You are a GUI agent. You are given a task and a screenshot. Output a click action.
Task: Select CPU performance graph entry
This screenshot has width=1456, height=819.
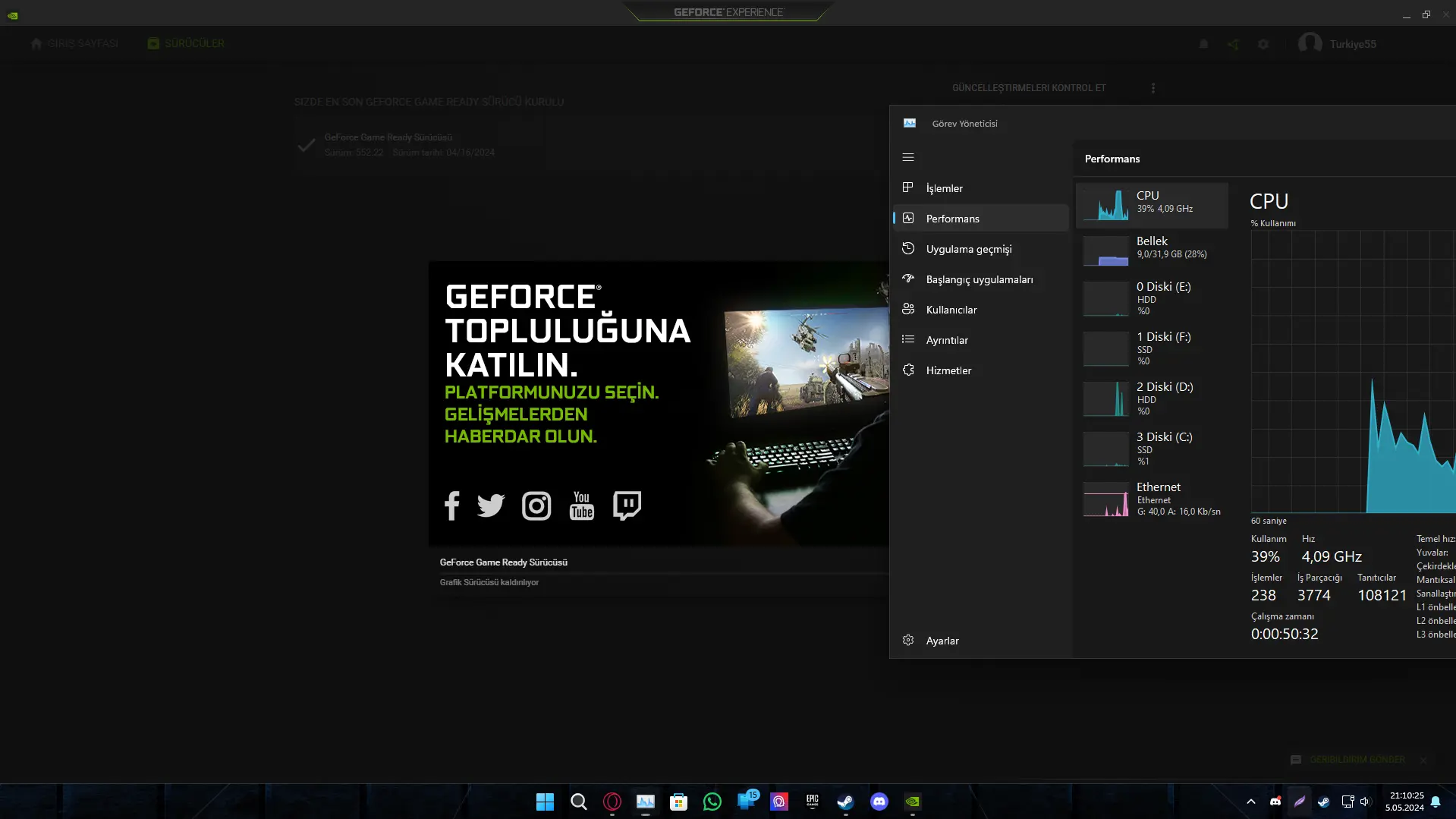pyautogui.click(x=1152, y=205)
